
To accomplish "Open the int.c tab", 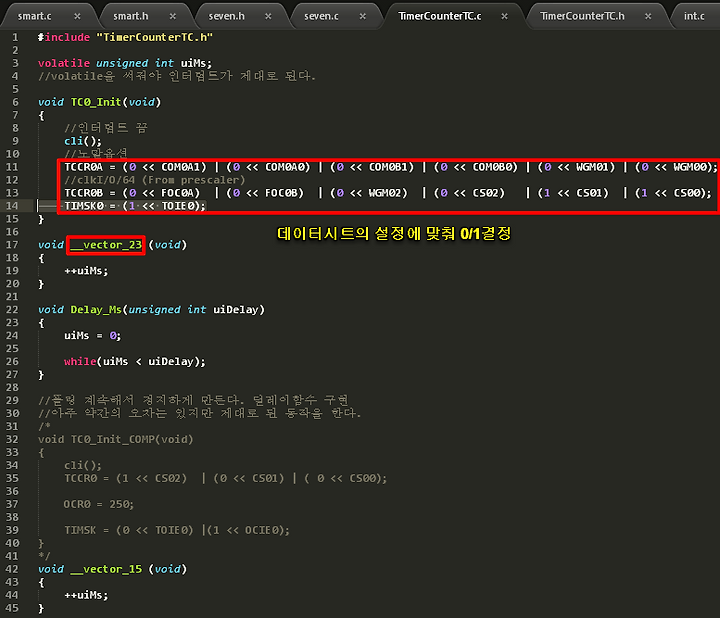I will coord(694,16).
